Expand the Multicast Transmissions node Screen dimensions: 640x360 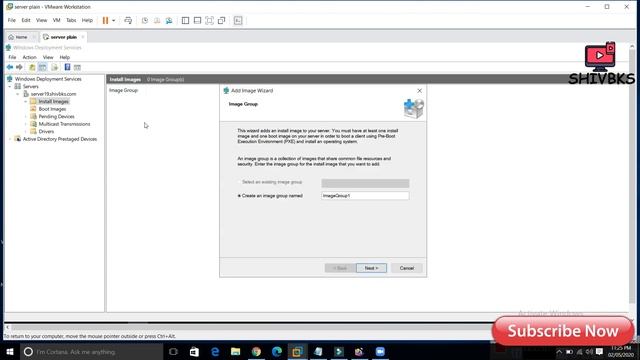[x=25, y=124]
